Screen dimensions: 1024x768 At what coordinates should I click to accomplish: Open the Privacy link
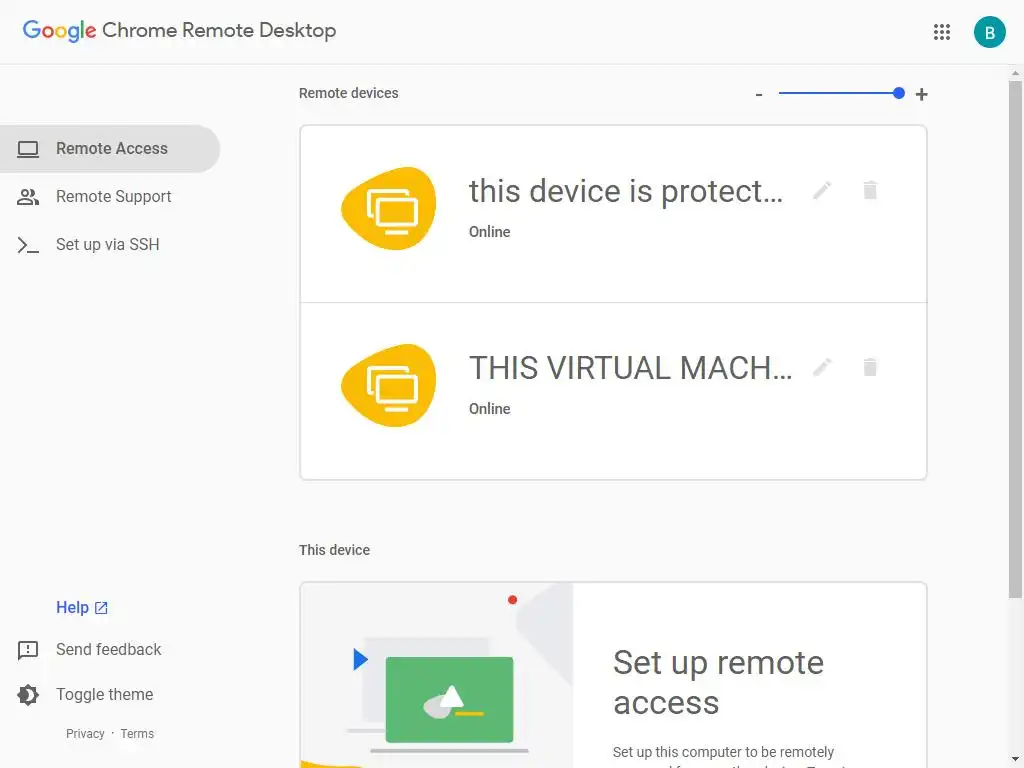[x=85, y=734]
